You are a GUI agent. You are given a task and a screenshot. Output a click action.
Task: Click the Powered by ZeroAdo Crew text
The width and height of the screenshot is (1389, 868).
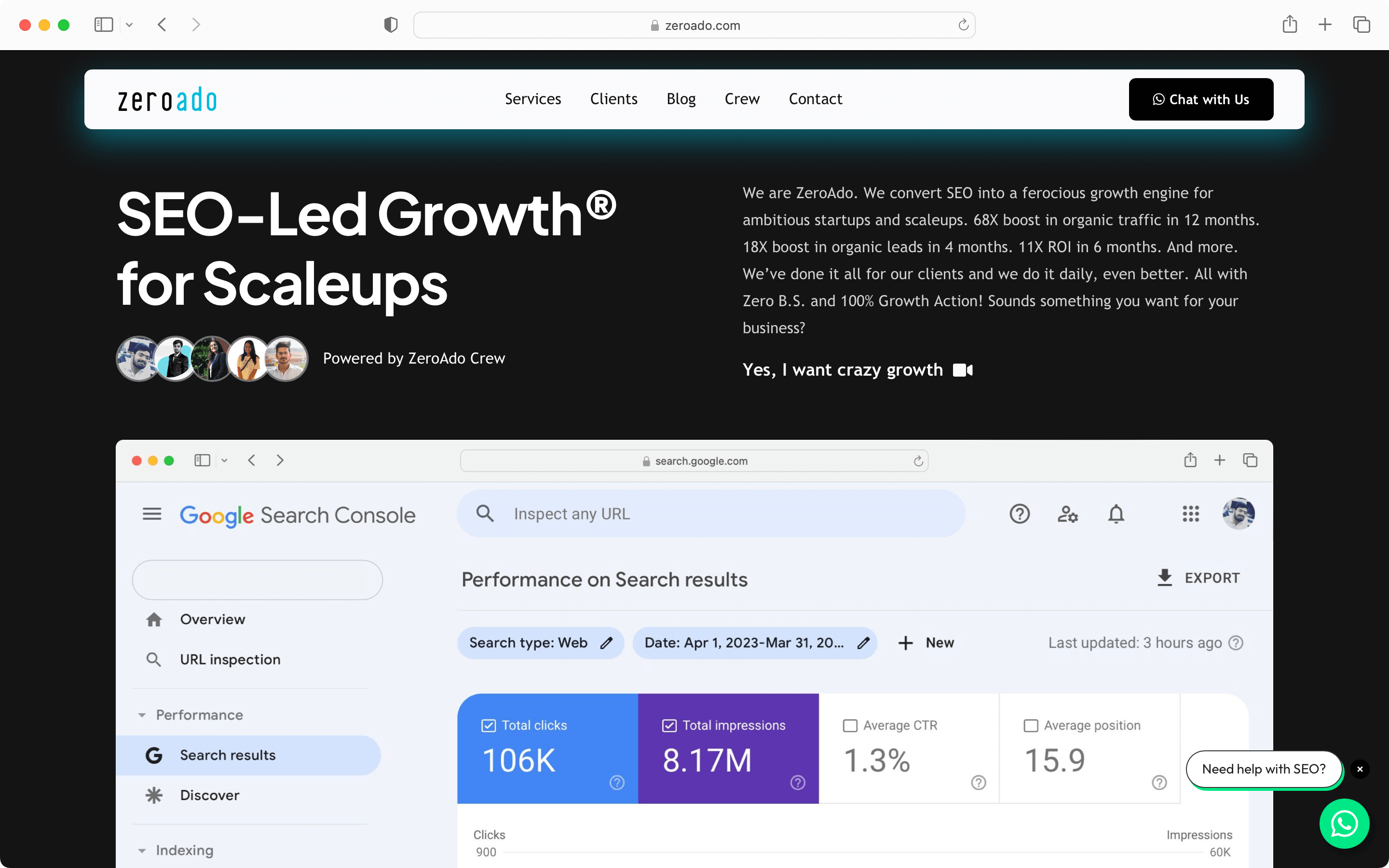414,358
